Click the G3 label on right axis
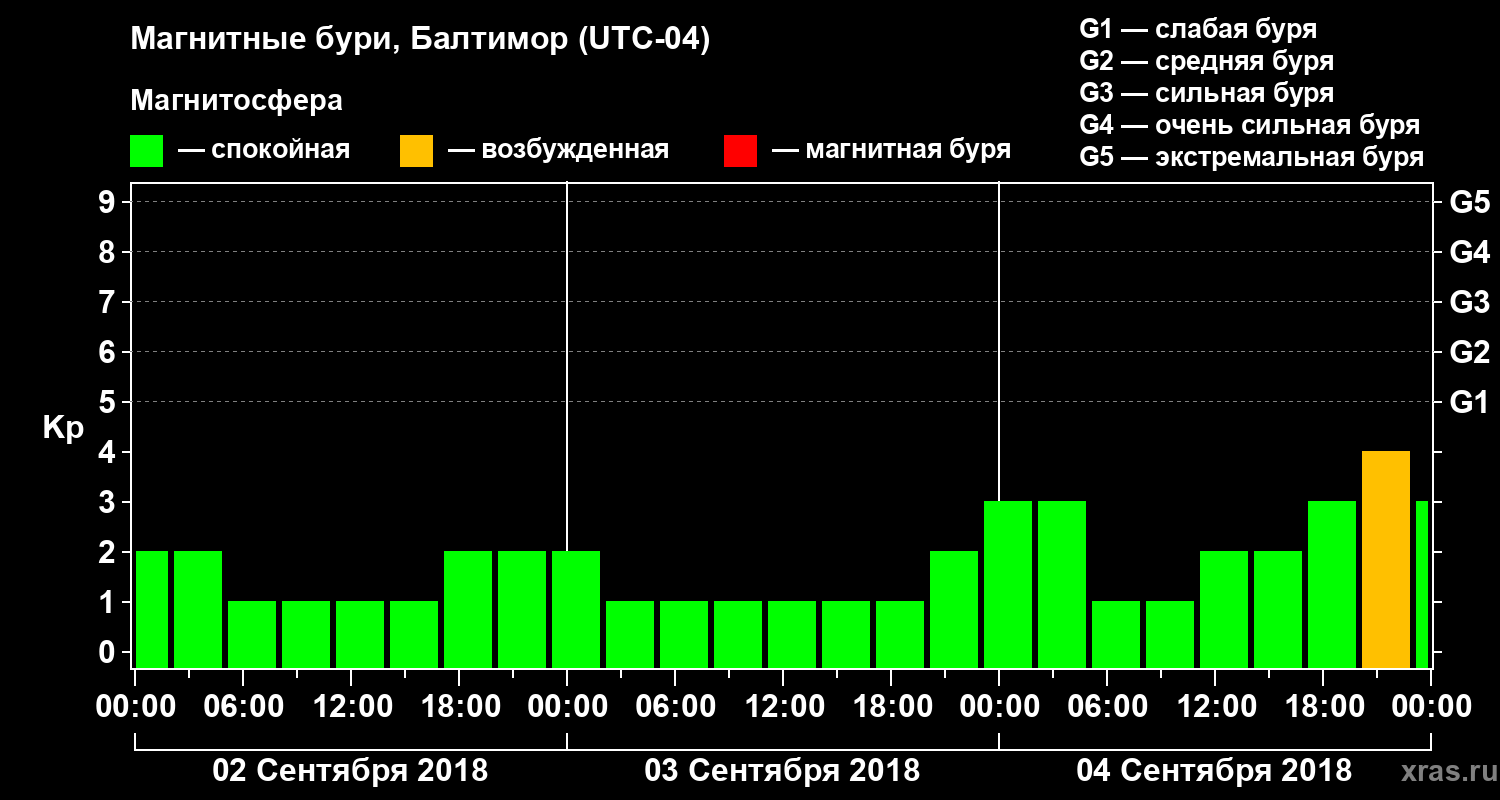This screenshot has height=800, width=1500. point(1470,302)
